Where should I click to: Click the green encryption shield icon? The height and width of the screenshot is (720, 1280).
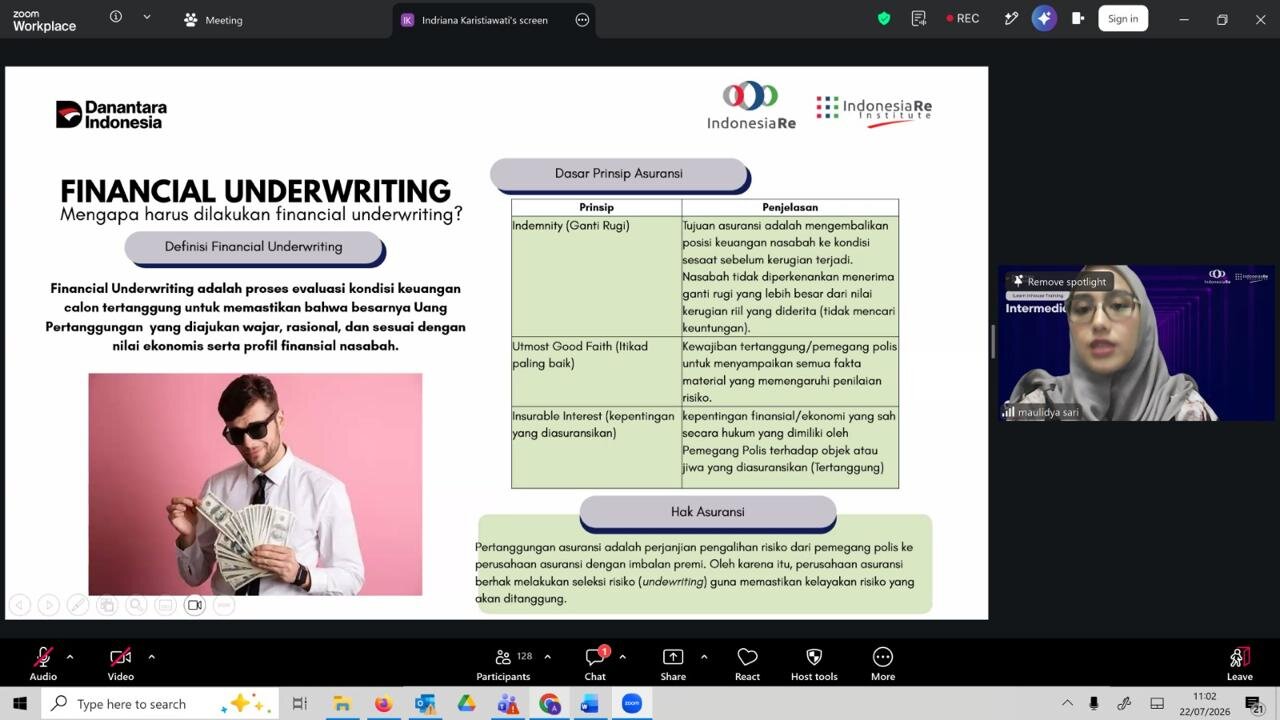point(884,18)
